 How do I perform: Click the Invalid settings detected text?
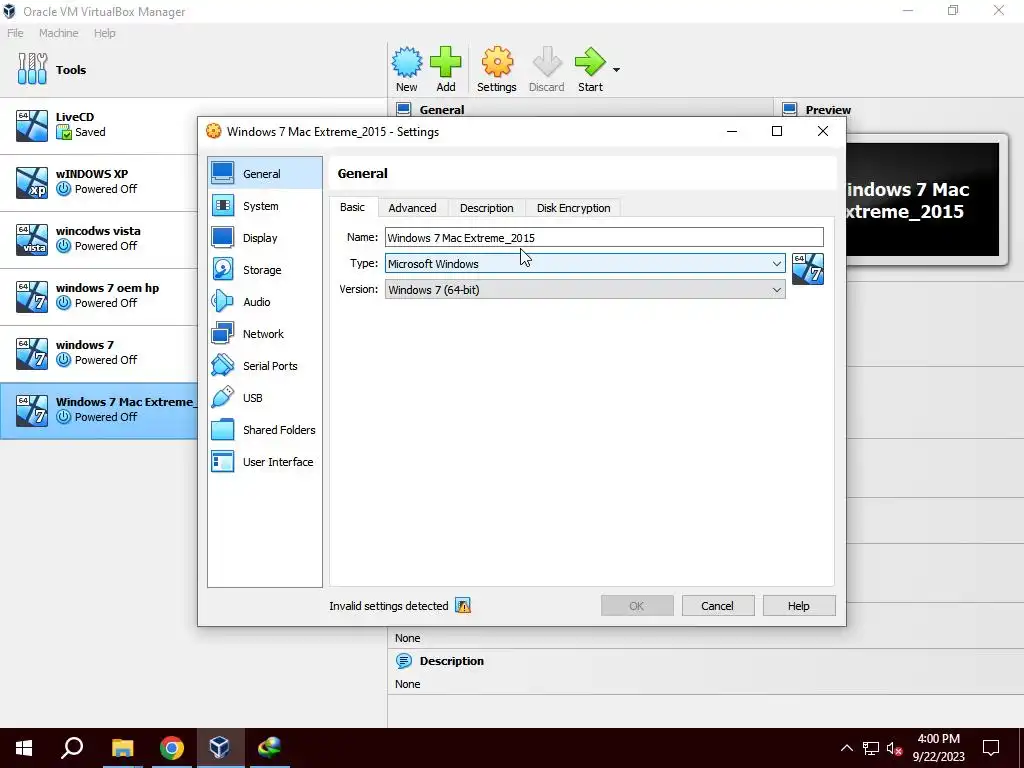pyautogui.click(x=389, y=606)
